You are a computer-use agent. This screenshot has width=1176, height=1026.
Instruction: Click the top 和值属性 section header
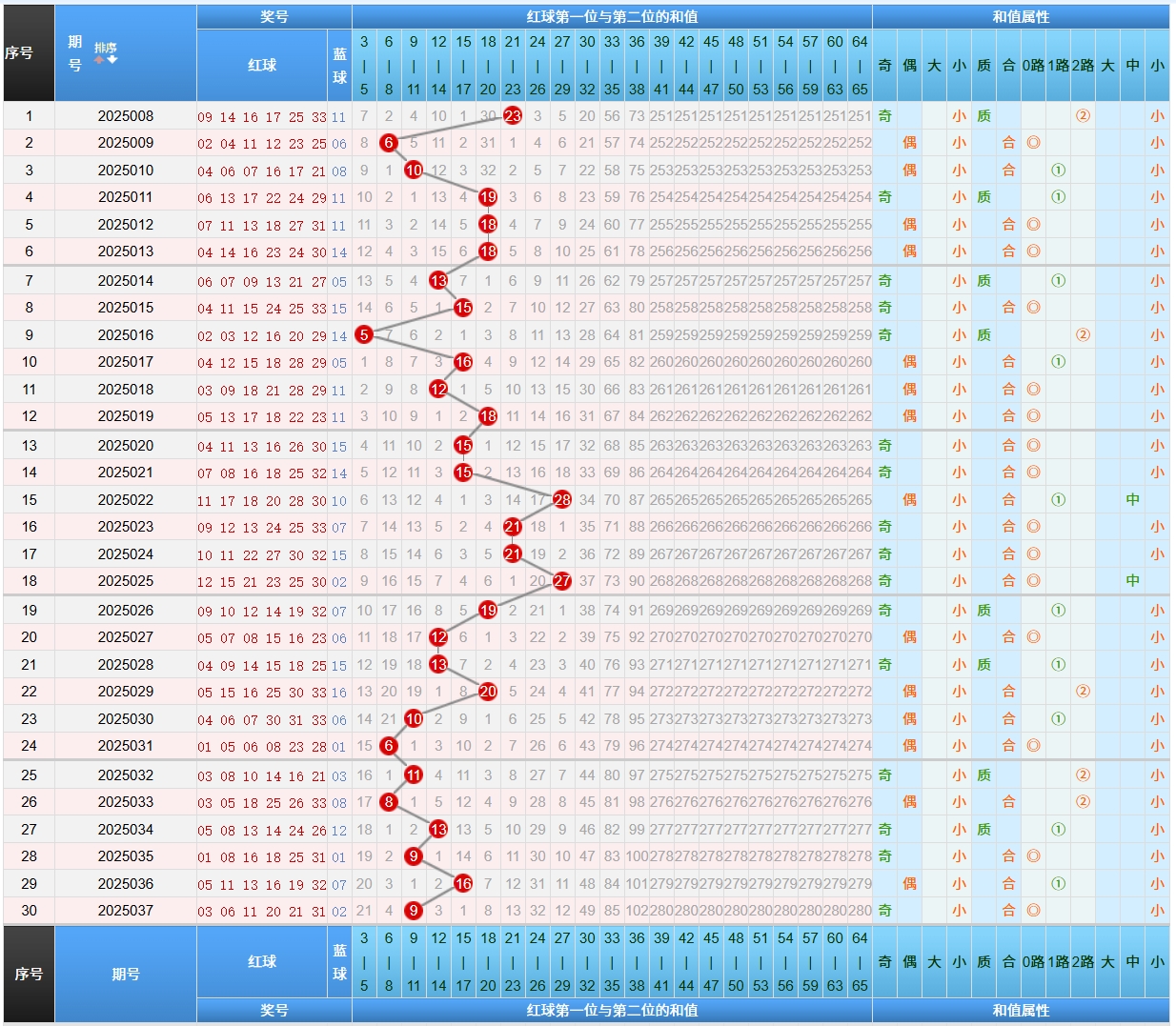pos(1021,16)
